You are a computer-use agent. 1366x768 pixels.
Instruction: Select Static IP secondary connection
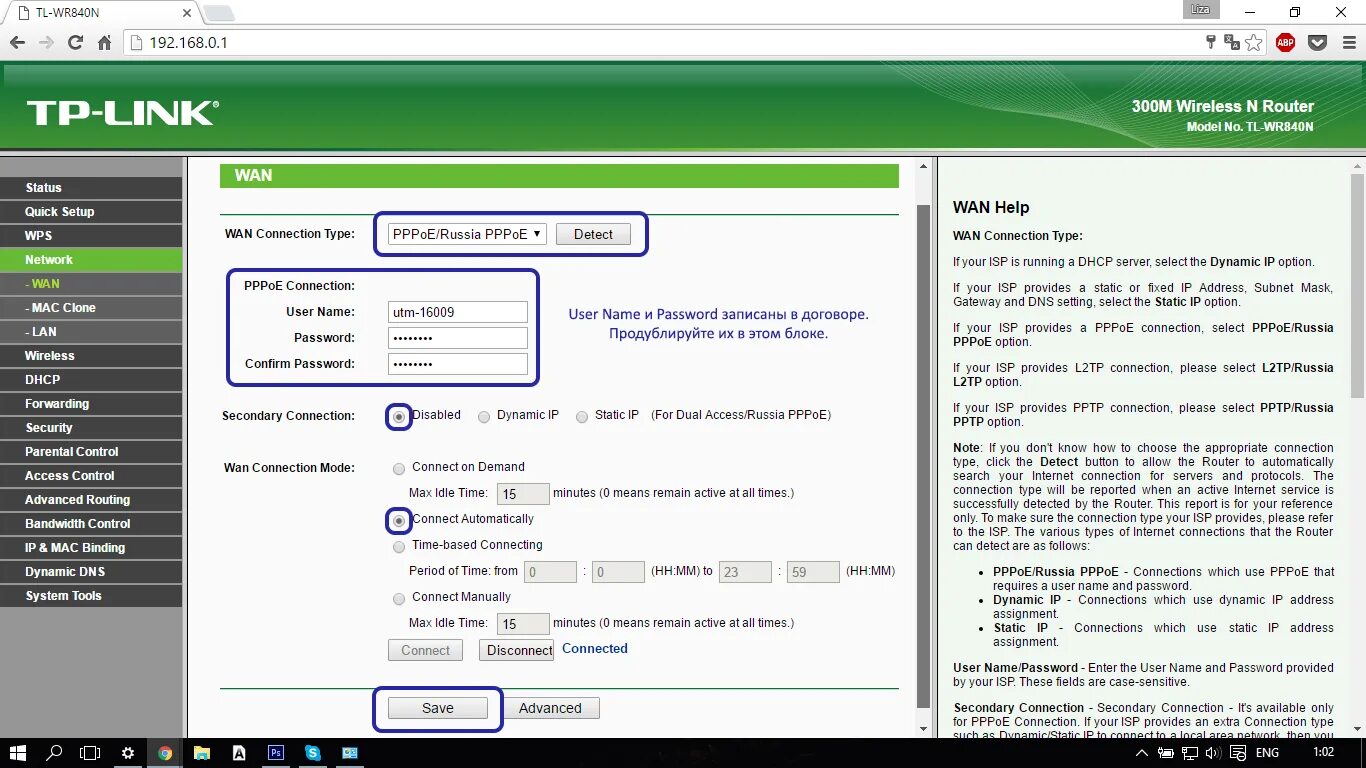coord(582,416)
